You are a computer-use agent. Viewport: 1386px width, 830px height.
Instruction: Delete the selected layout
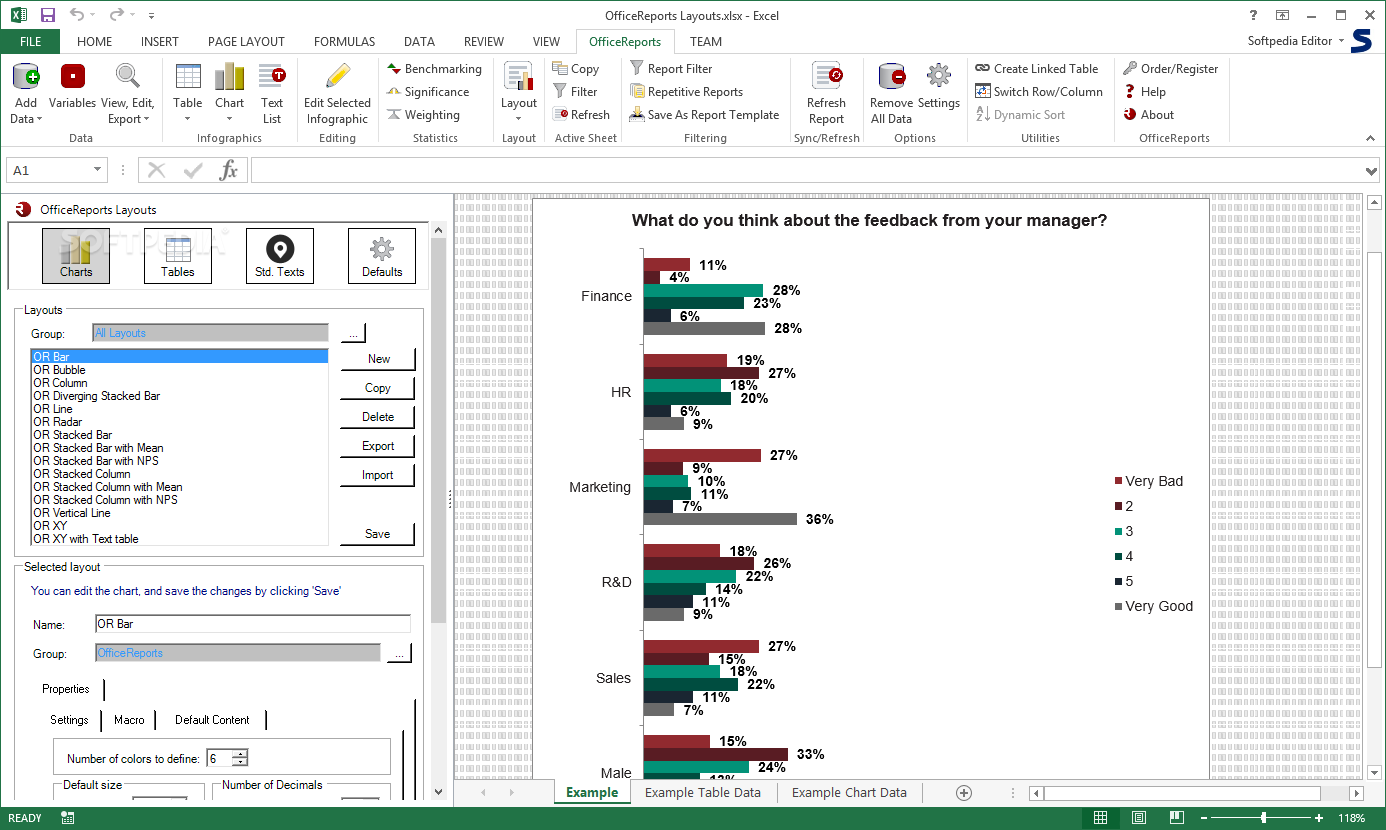click(x=378, y=417)
